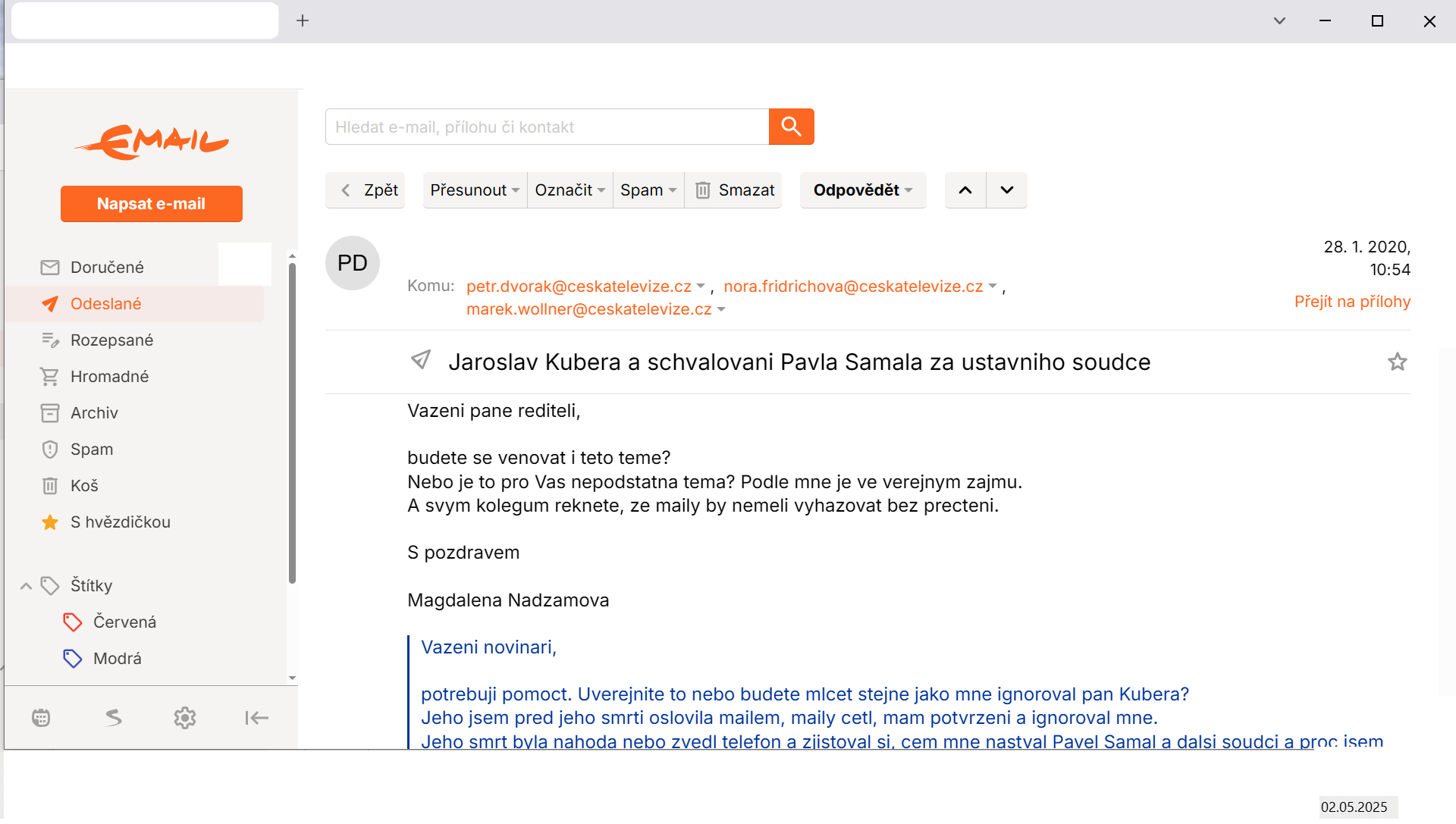Open a new browser tab with plus
This screenshot has height=824, width=1456.
coord(303,20)
